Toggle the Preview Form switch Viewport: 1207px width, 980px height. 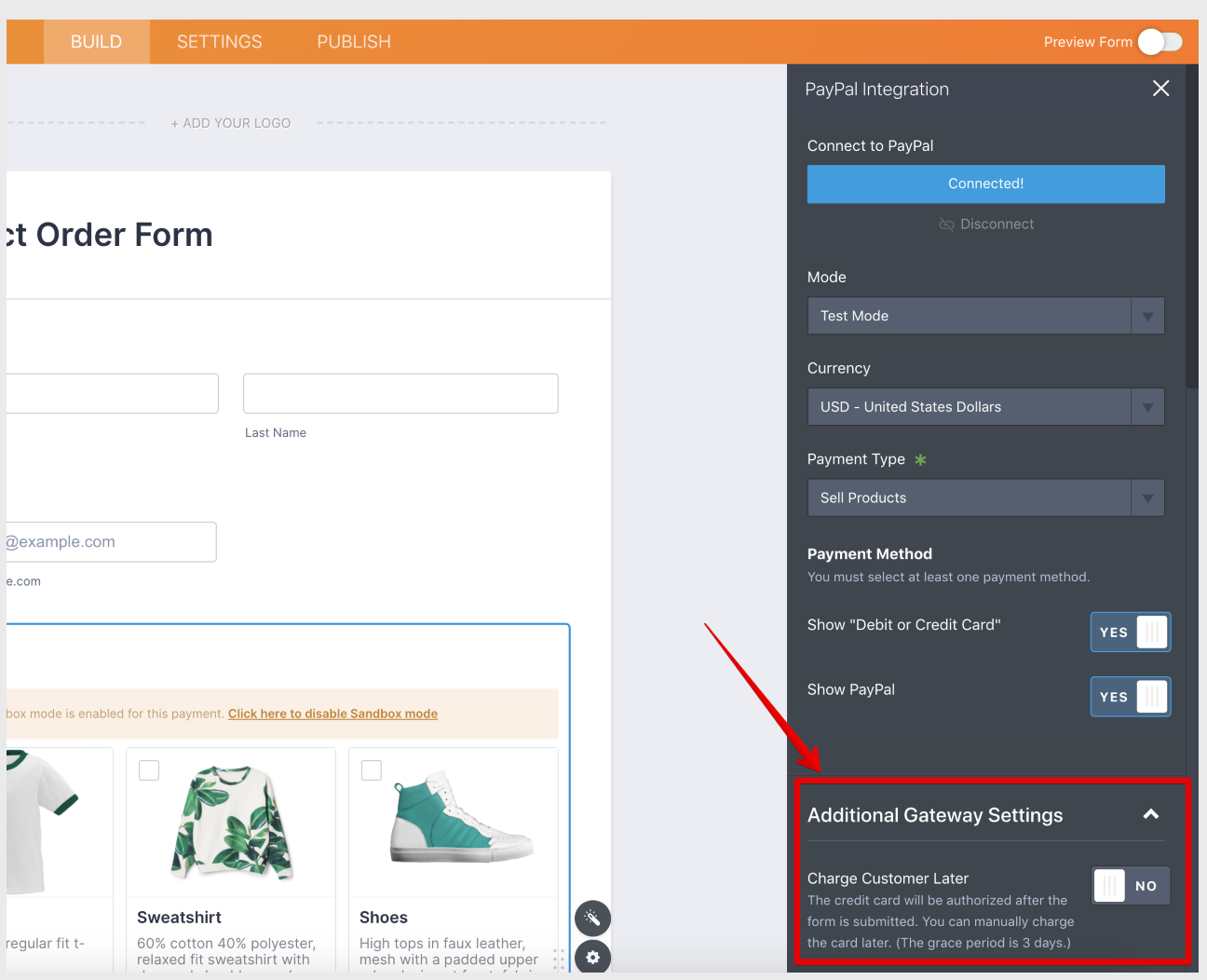(1160, 42)
